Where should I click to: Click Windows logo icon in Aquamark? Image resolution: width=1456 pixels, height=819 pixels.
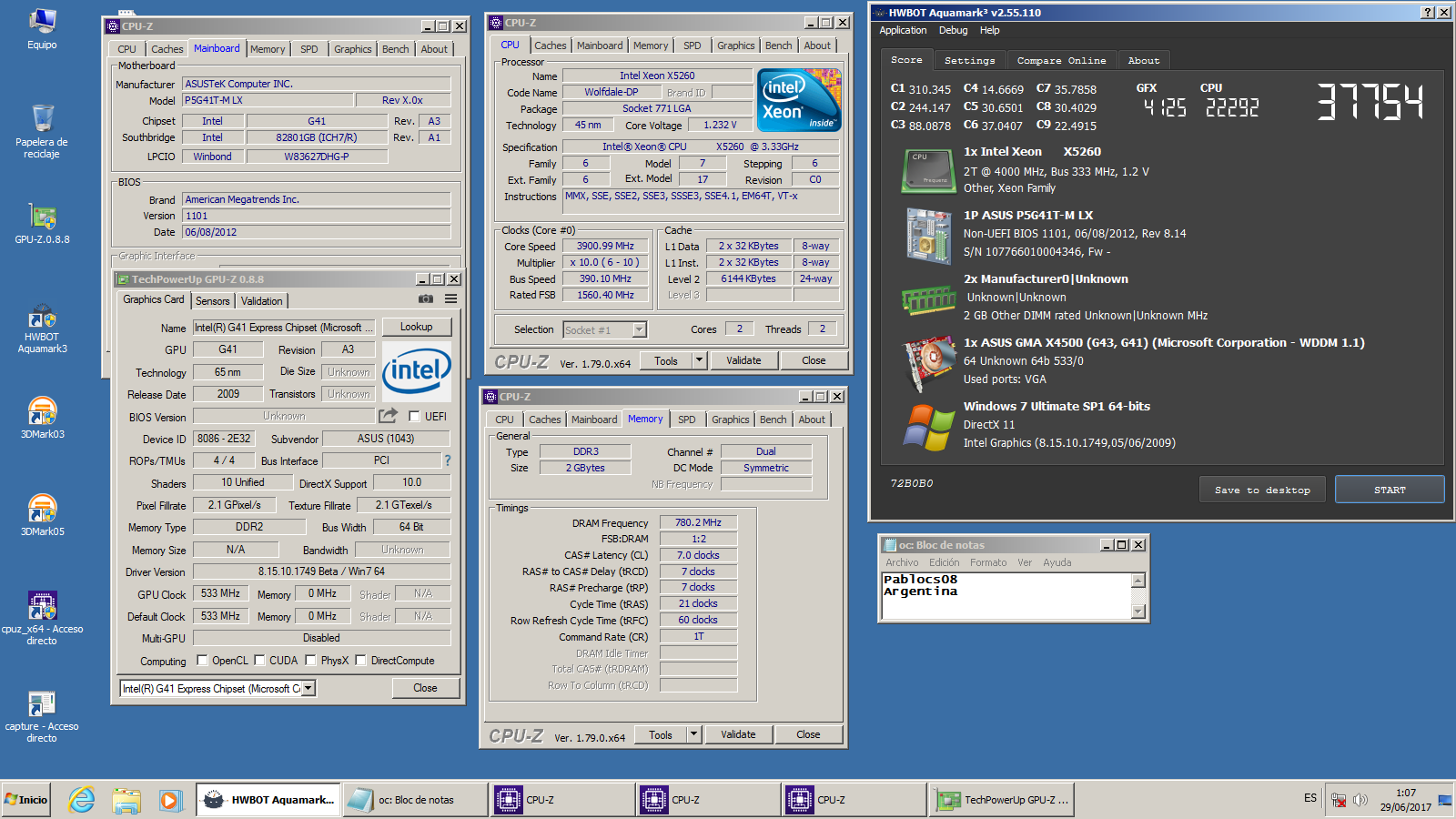(928, 428)
